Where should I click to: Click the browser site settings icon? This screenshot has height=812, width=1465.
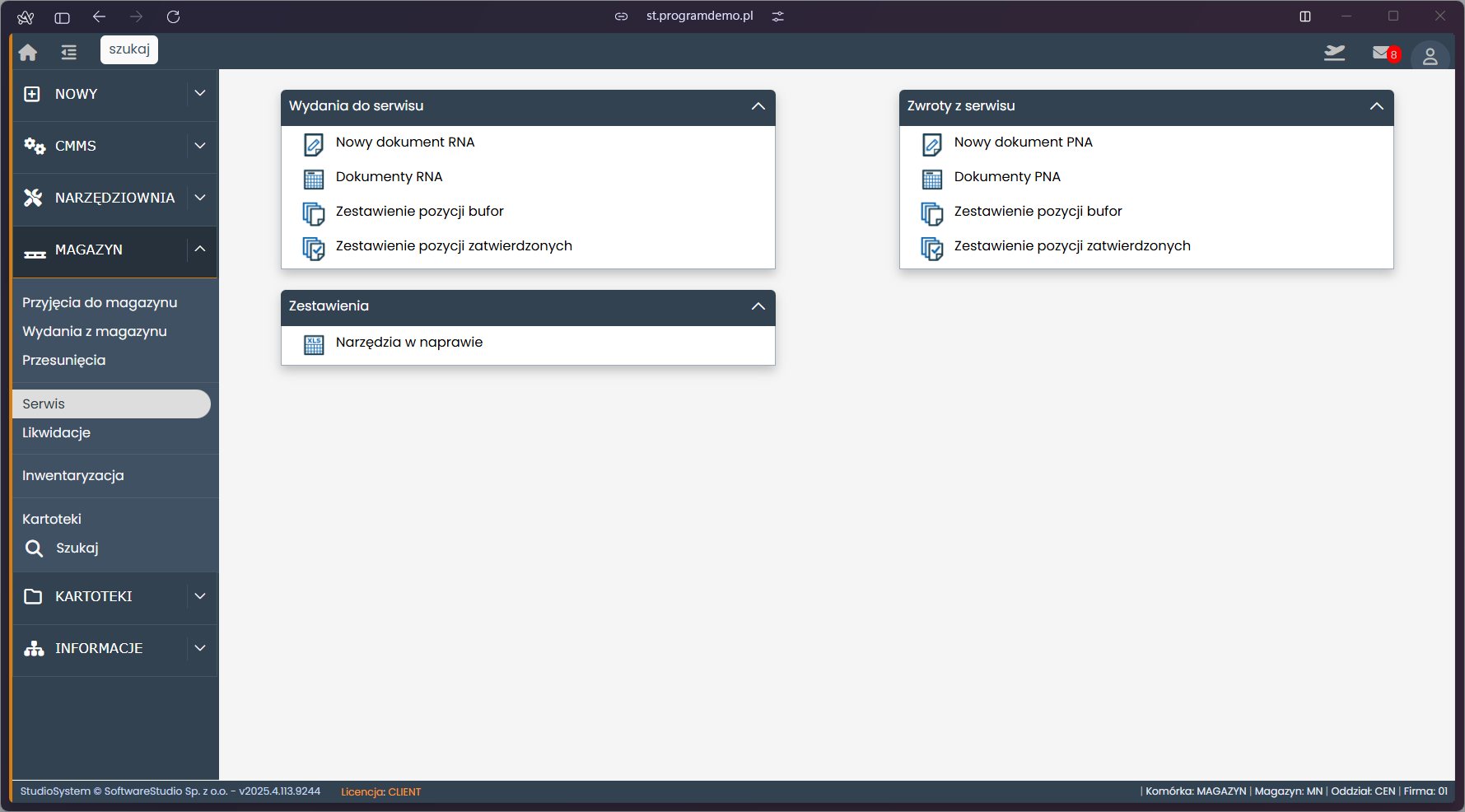click(777, 16)
